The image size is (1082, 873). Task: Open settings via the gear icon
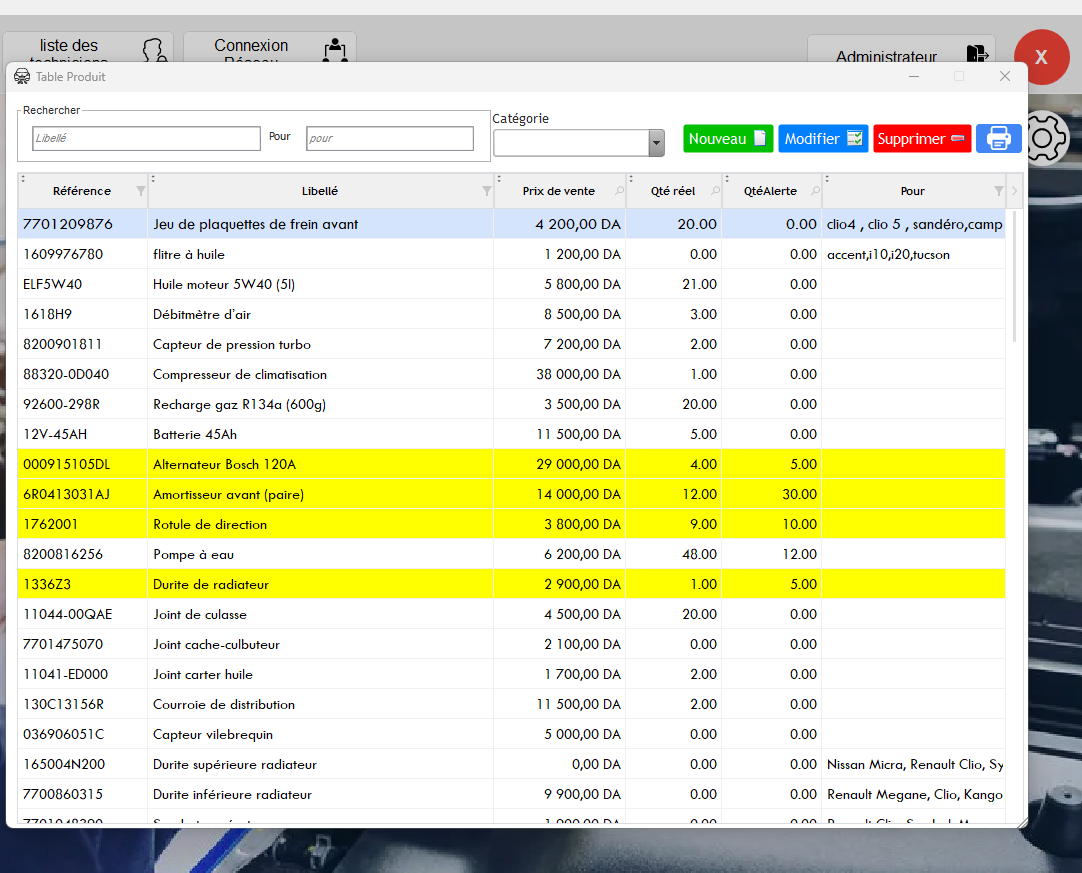1045,139
